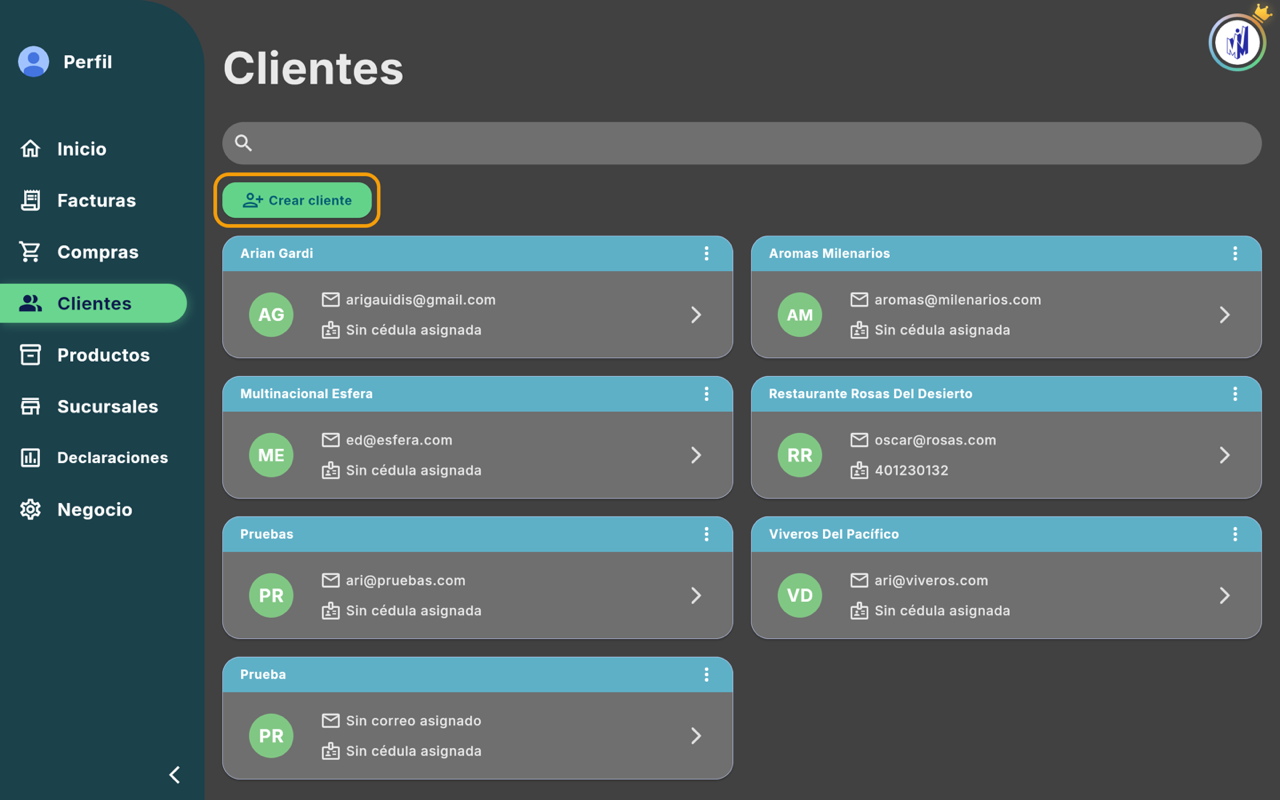The image size is (1280, 800).
Task: Open the Perfil avatar icon
Action: click(33, 62)
